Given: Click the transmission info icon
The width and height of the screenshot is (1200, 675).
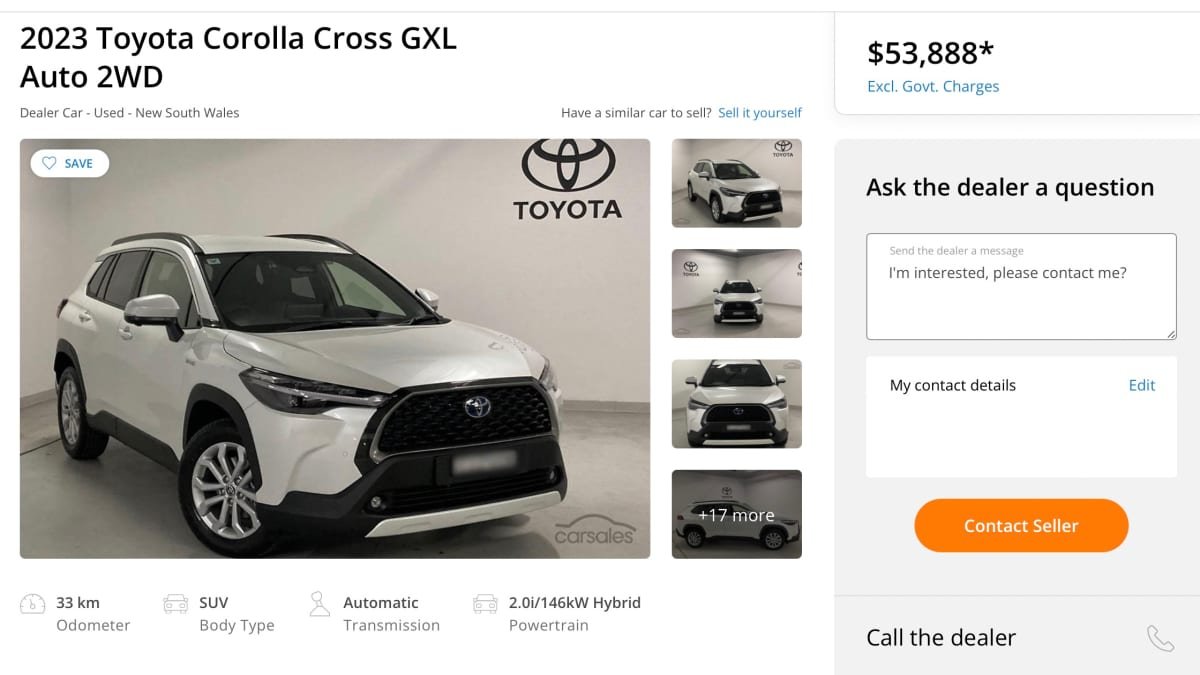Looking at the screenshot, I should coord(319,606).
